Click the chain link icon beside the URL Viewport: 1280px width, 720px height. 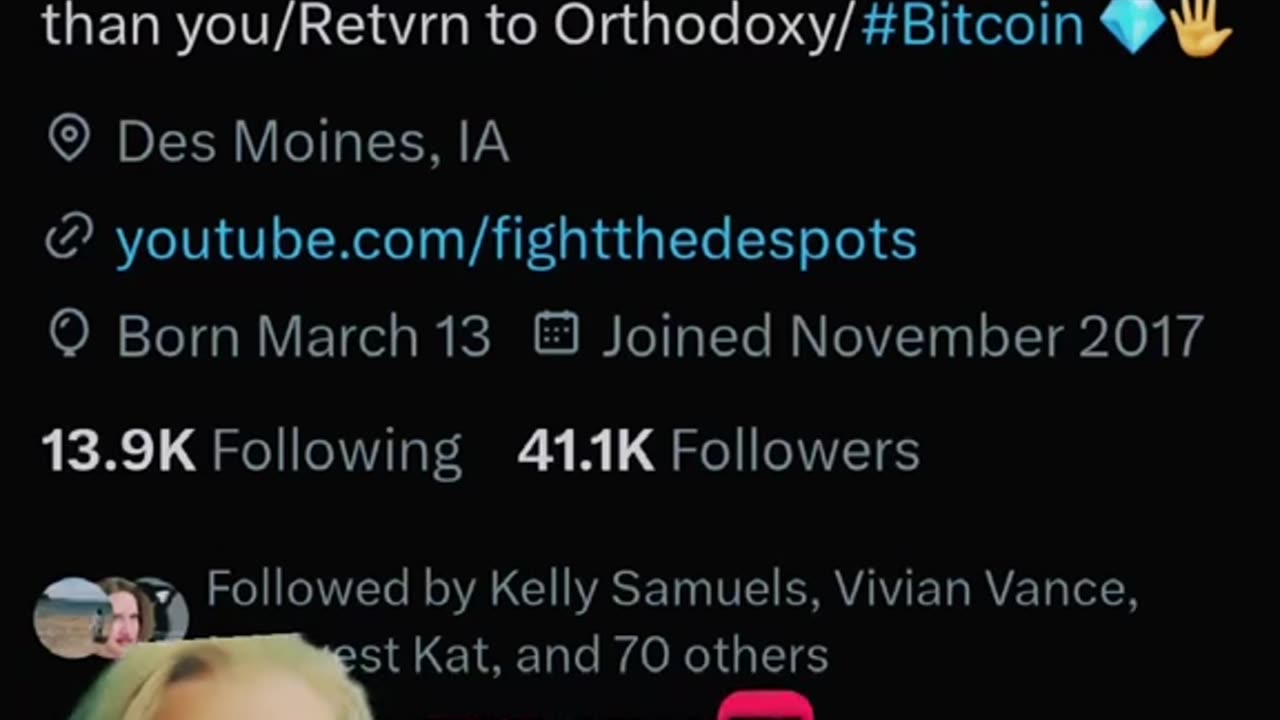click(x=69, y=238)
